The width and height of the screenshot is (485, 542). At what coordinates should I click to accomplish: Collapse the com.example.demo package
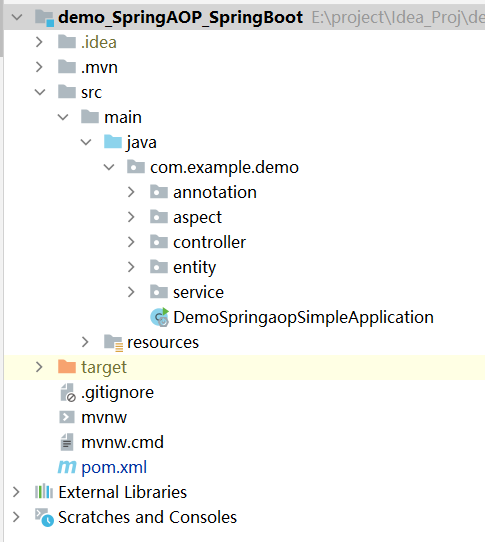(x=109, y=167)
